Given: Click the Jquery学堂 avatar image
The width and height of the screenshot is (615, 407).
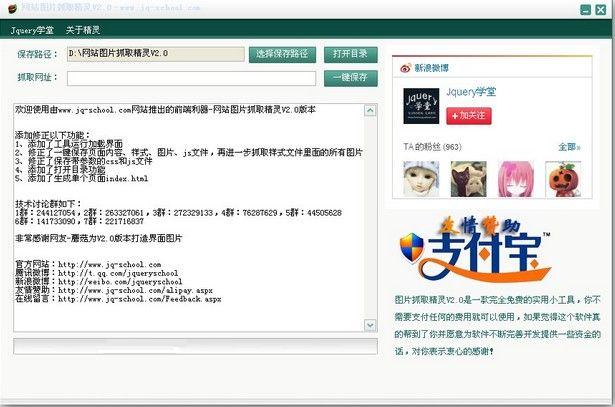Looking at the screenshot, I should 421,106.
